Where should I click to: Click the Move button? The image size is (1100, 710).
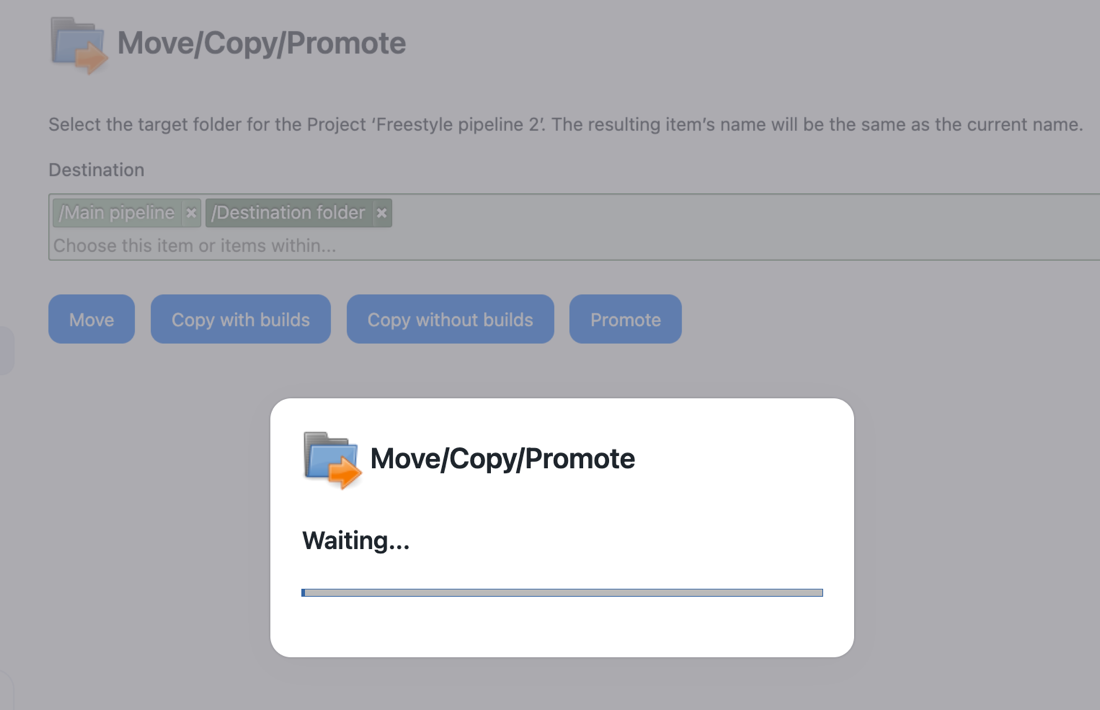91,319
